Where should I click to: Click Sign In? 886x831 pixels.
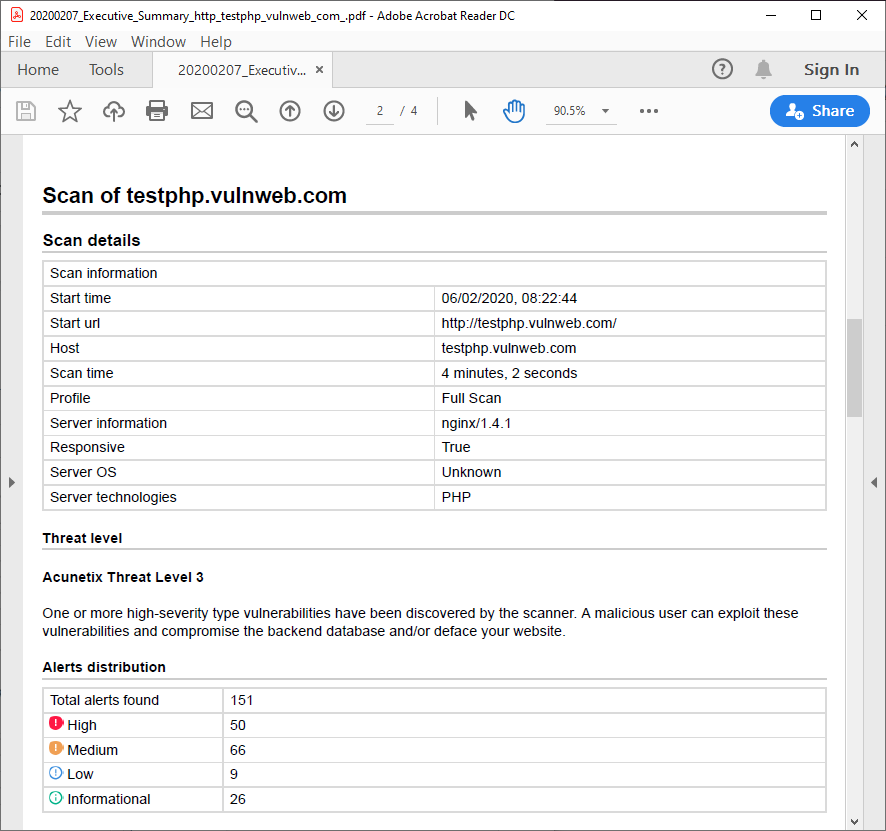coord(831,69)
